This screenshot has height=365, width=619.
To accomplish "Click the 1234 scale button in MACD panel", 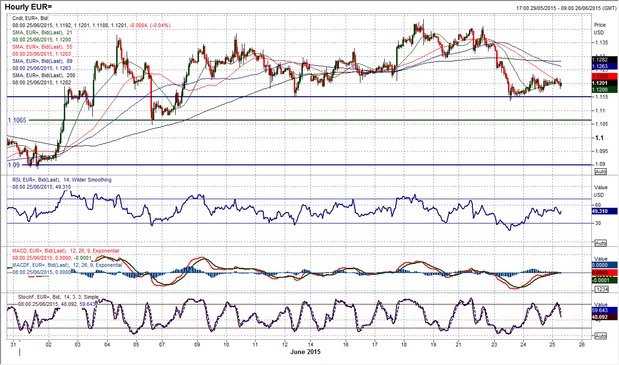I will [600, 289].
